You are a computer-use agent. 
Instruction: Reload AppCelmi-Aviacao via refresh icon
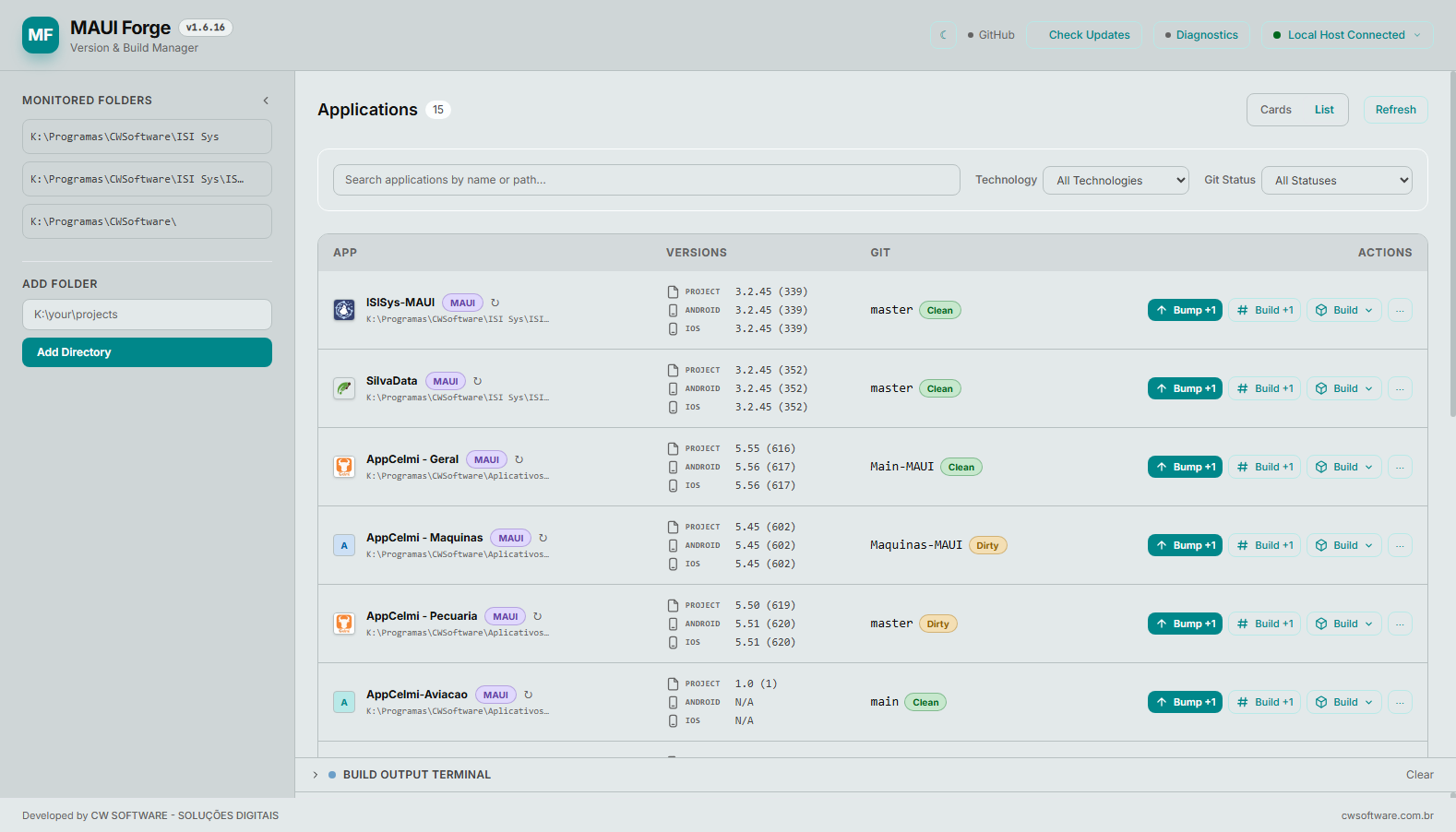(529, 695)
